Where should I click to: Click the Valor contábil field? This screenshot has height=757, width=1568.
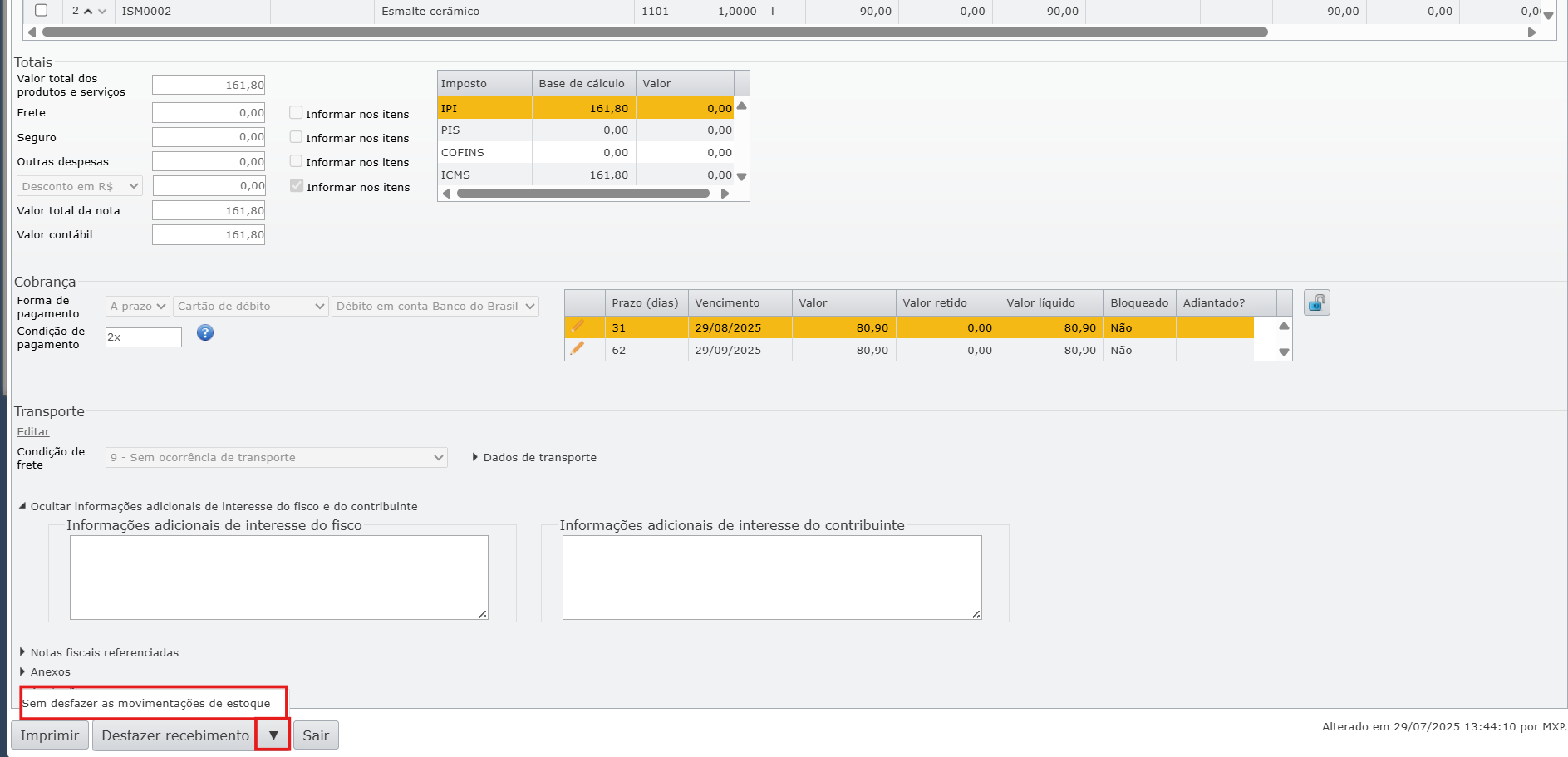pos(209,235)
